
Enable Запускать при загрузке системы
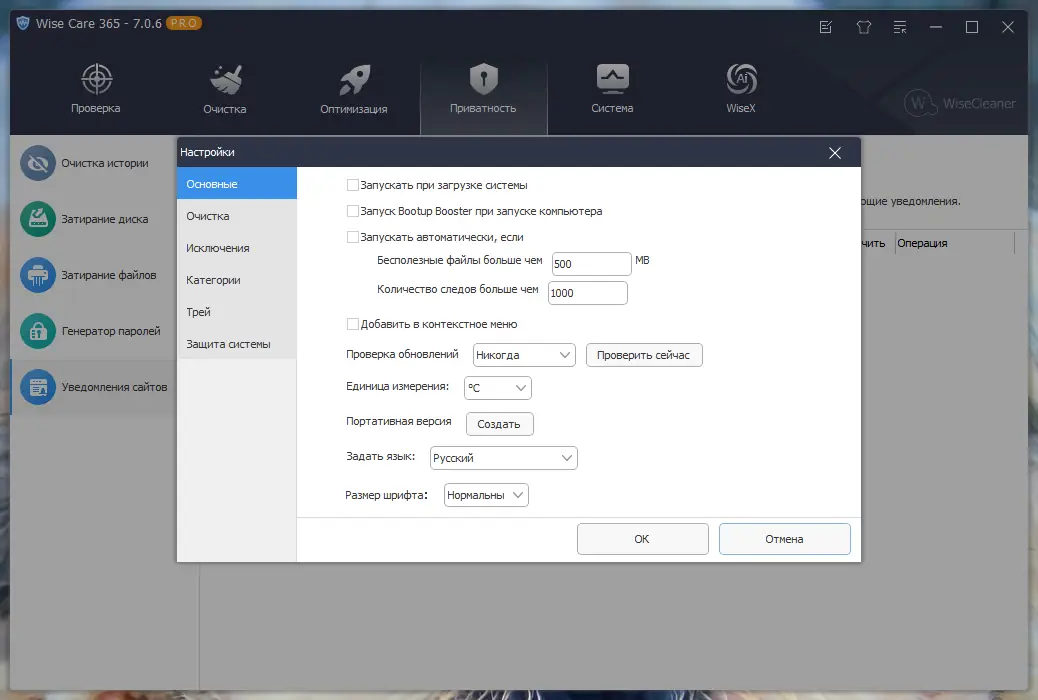coord(353,184)
